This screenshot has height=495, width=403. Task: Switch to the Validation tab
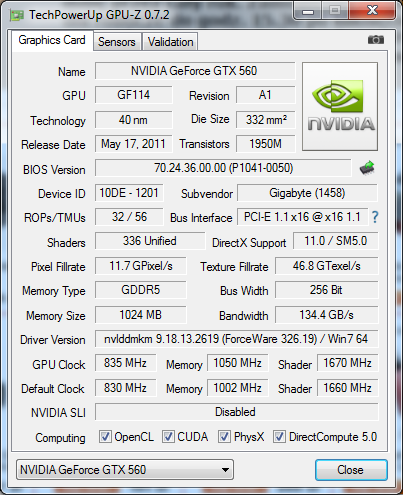170,42
